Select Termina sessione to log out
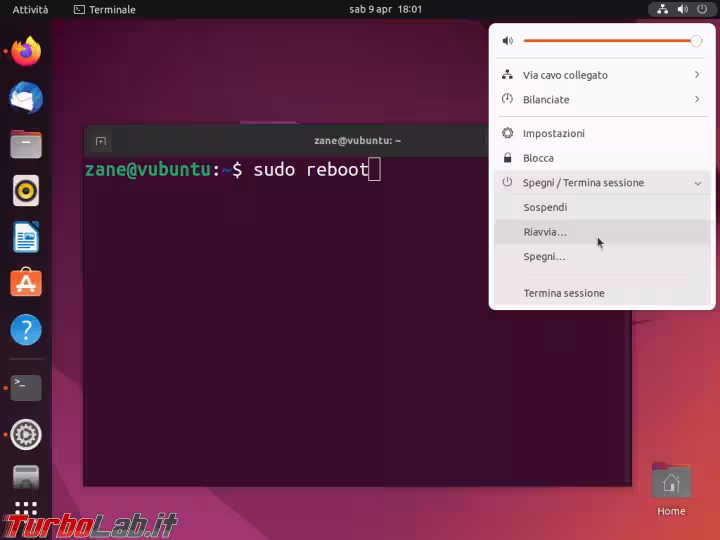This screenshot has width=720, height=540. click(x=602, y=293)
